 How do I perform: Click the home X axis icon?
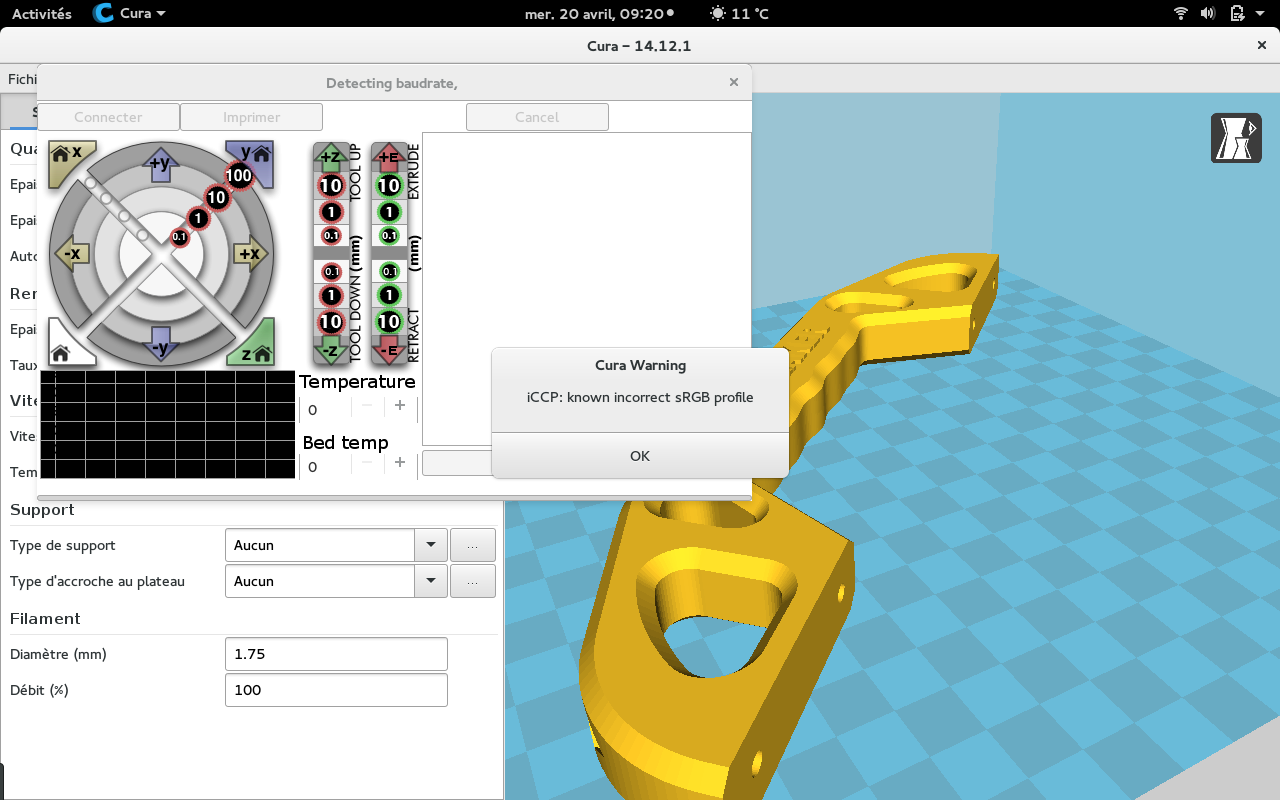point(66,155)
